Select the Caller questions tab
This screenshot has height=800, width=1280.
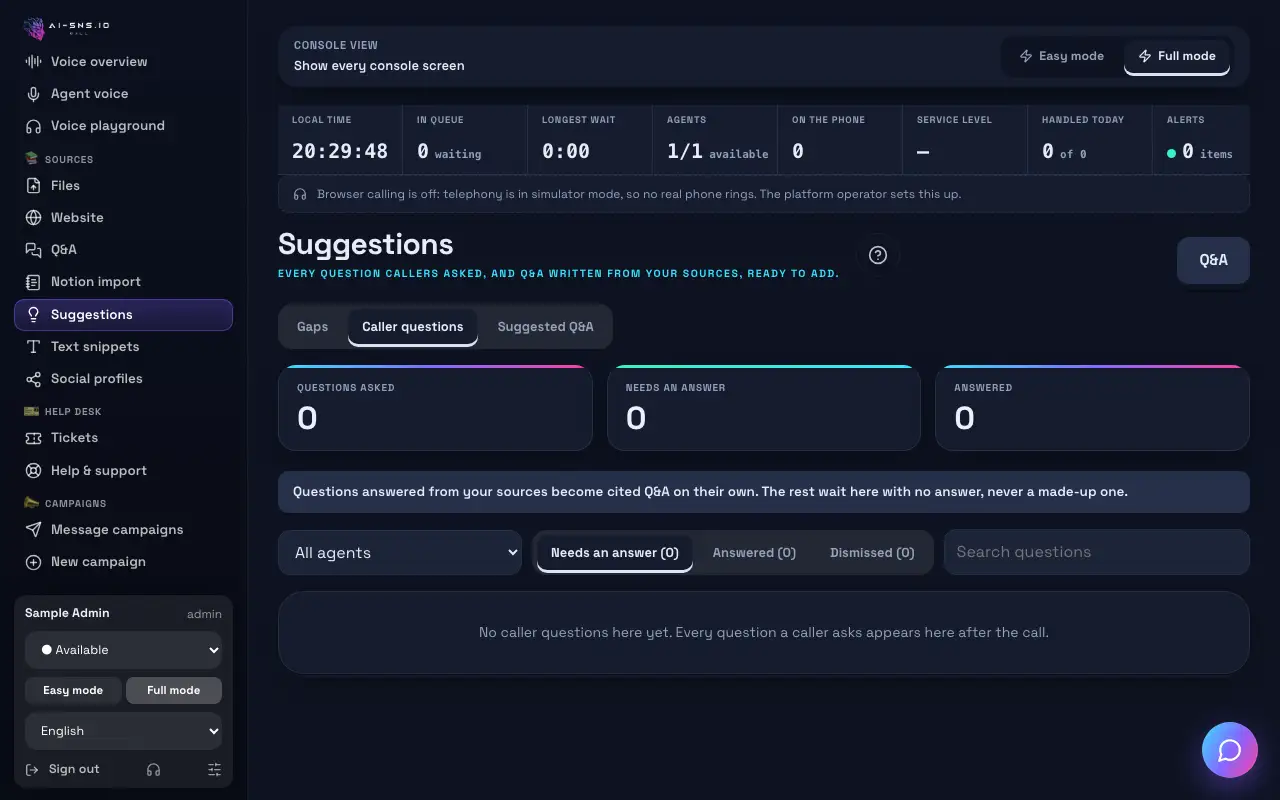coord(413,327)
